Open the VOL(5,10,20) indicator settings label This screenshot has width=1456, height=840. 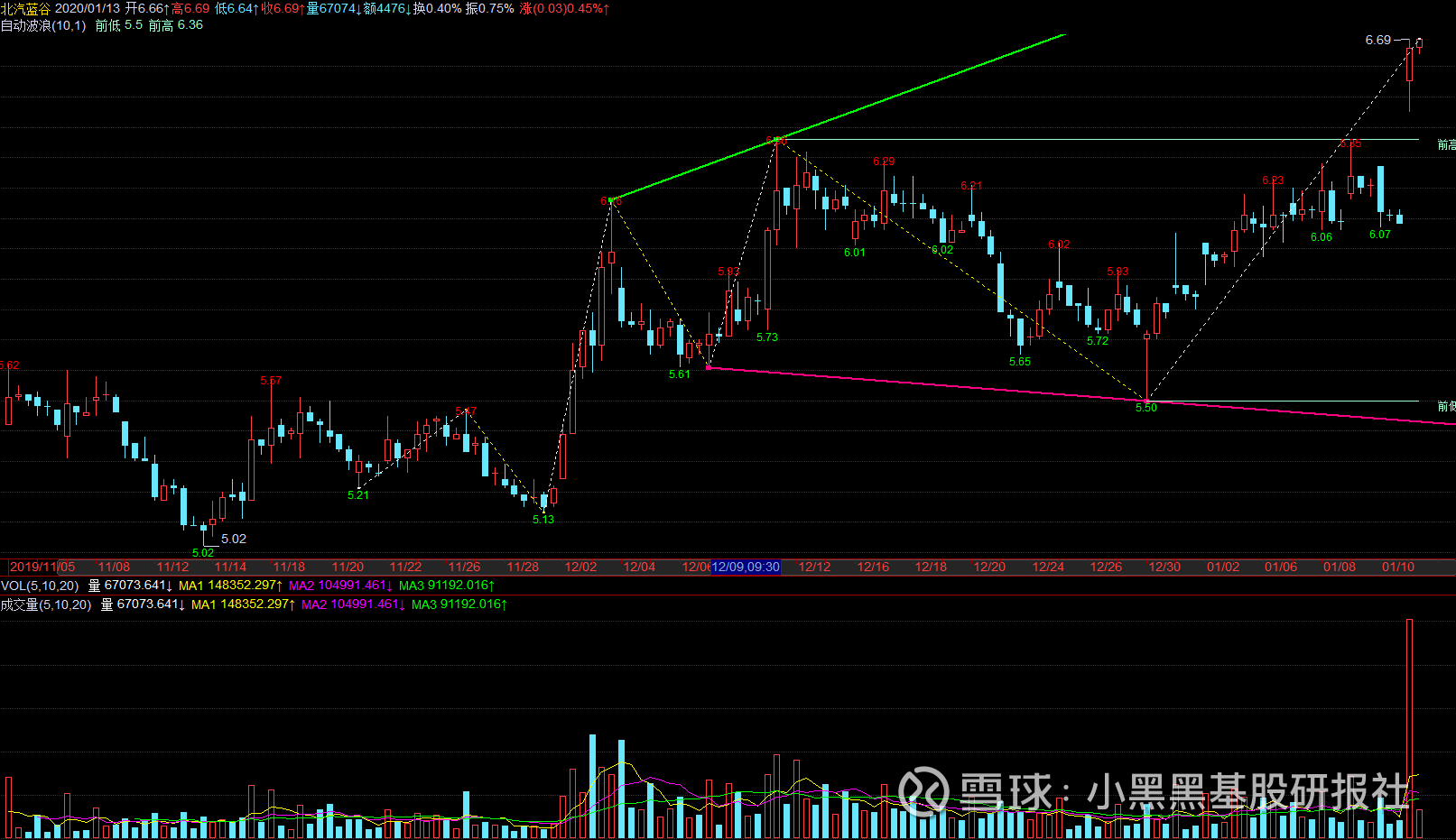pos(40,586)
